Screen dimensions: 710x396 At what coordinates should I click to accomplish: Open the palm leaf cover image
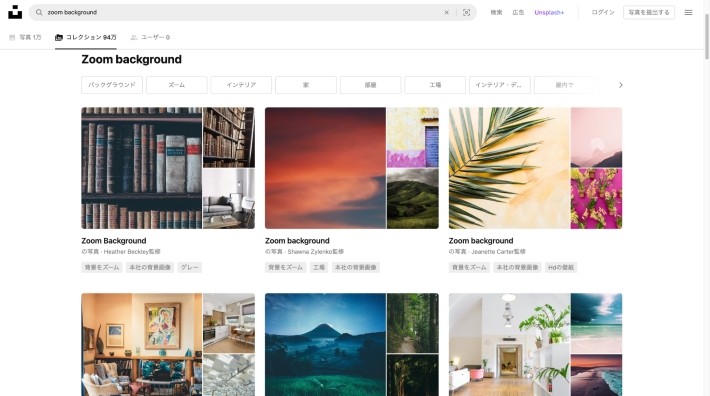tap(509, 168)
